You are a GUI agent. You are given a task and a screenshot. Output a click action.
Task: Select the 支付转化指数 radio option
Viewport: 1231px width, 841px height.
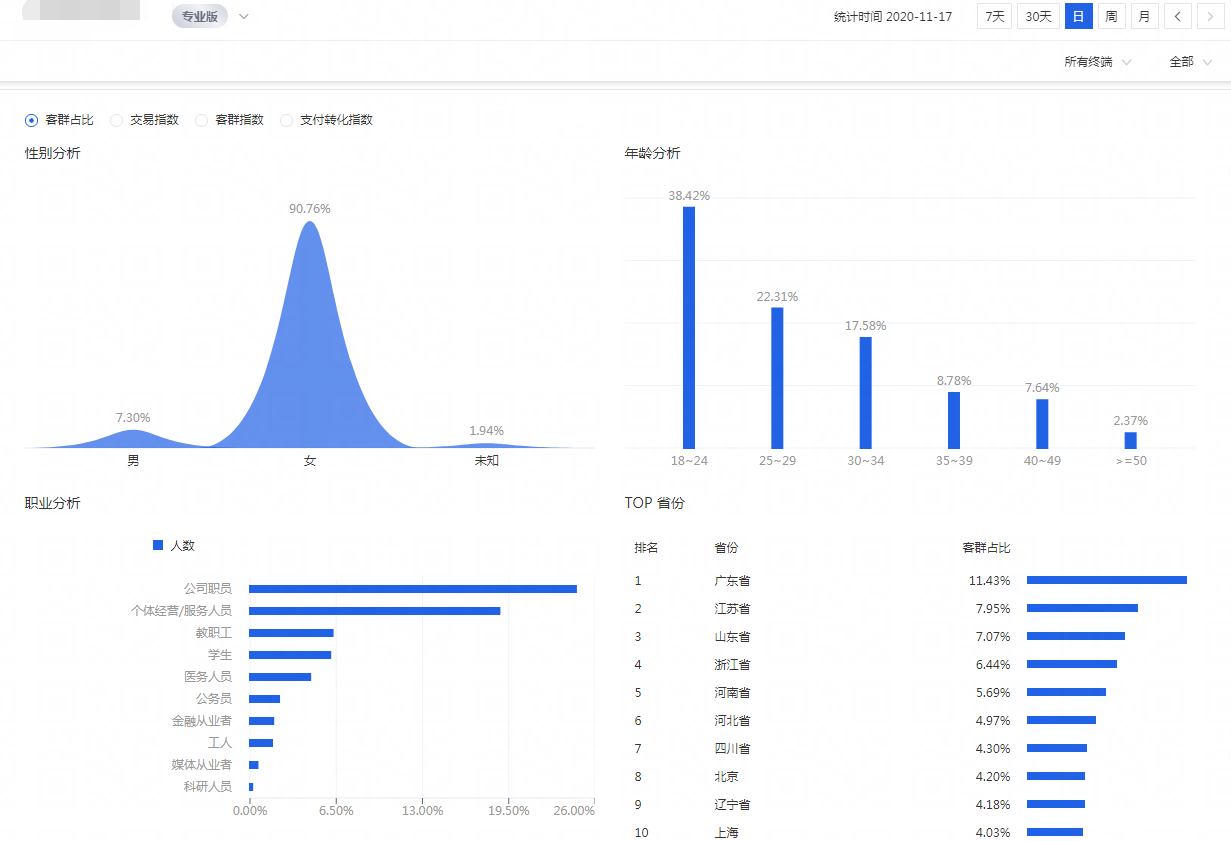tap(287, 120)
